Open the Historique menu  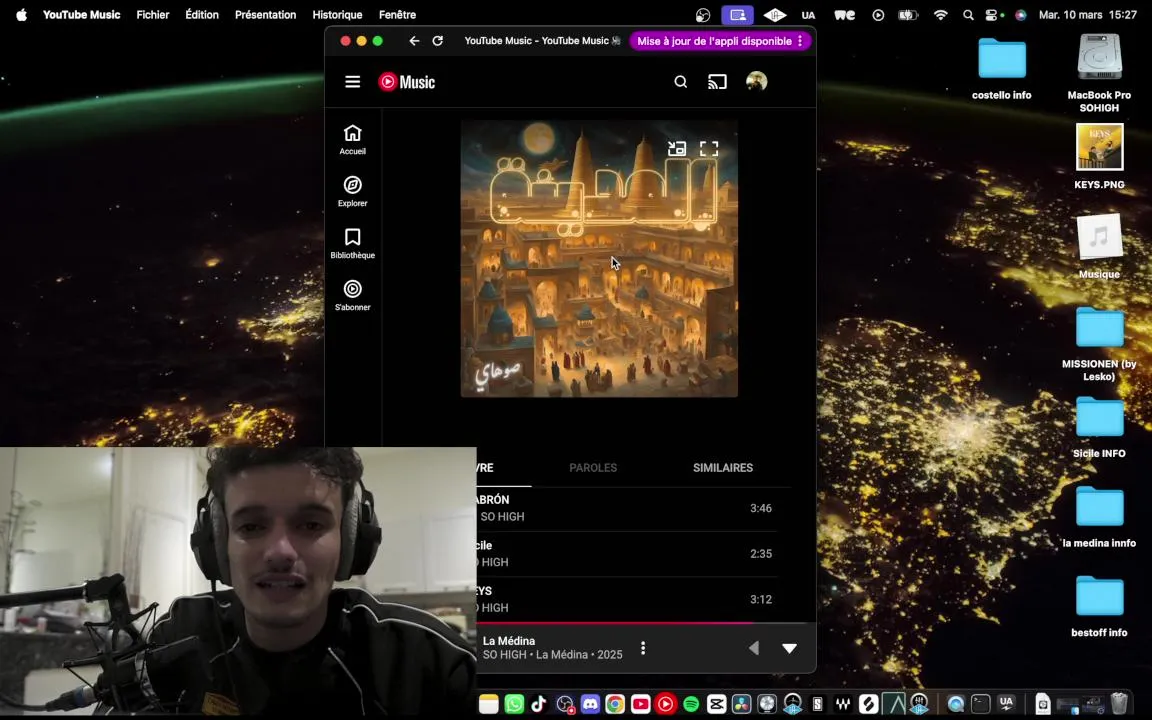point(337,15)
